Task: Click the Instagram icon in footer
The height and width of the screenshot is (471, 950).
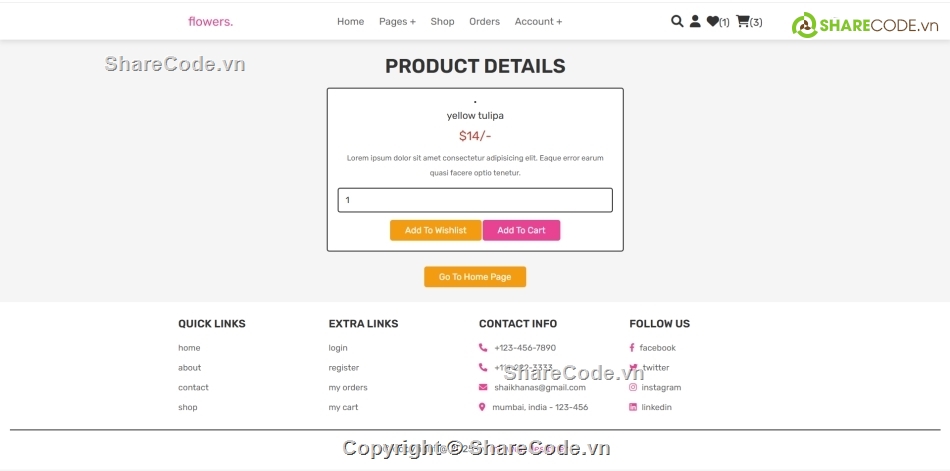Action: 633,387
